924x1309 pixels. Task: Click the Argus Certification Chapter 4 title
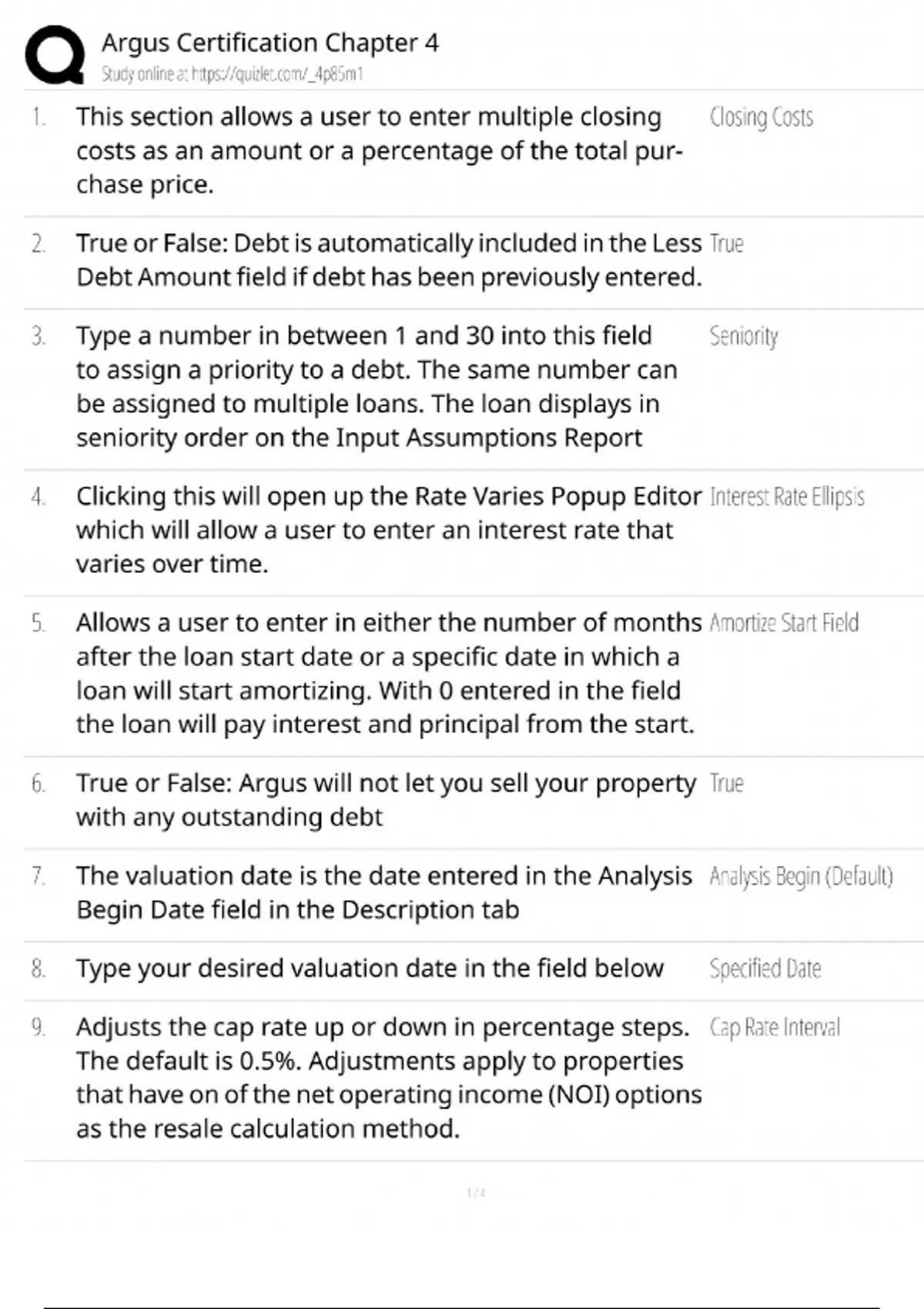pyautogui.click(x=269, y=42)
